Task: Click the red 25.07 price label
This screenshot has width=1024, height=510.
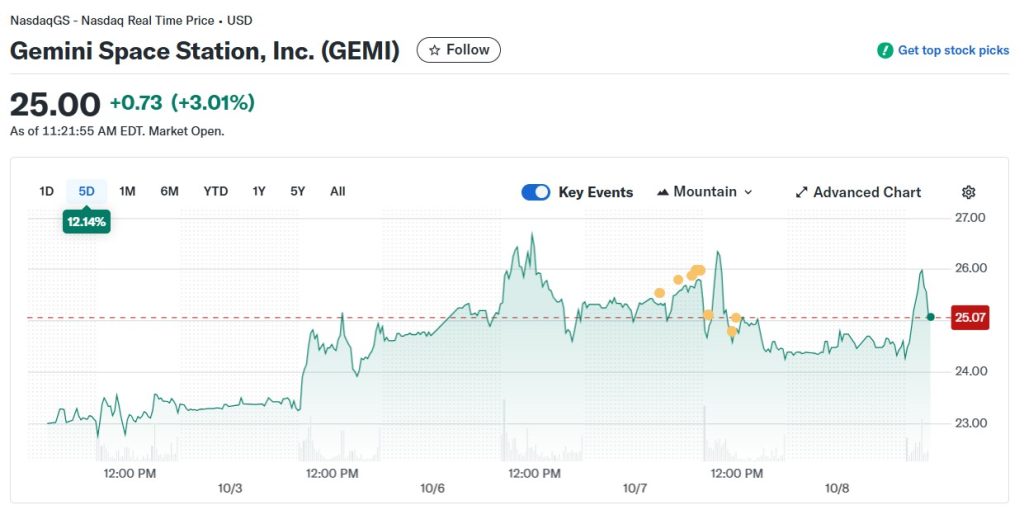Action: point(970,318)
